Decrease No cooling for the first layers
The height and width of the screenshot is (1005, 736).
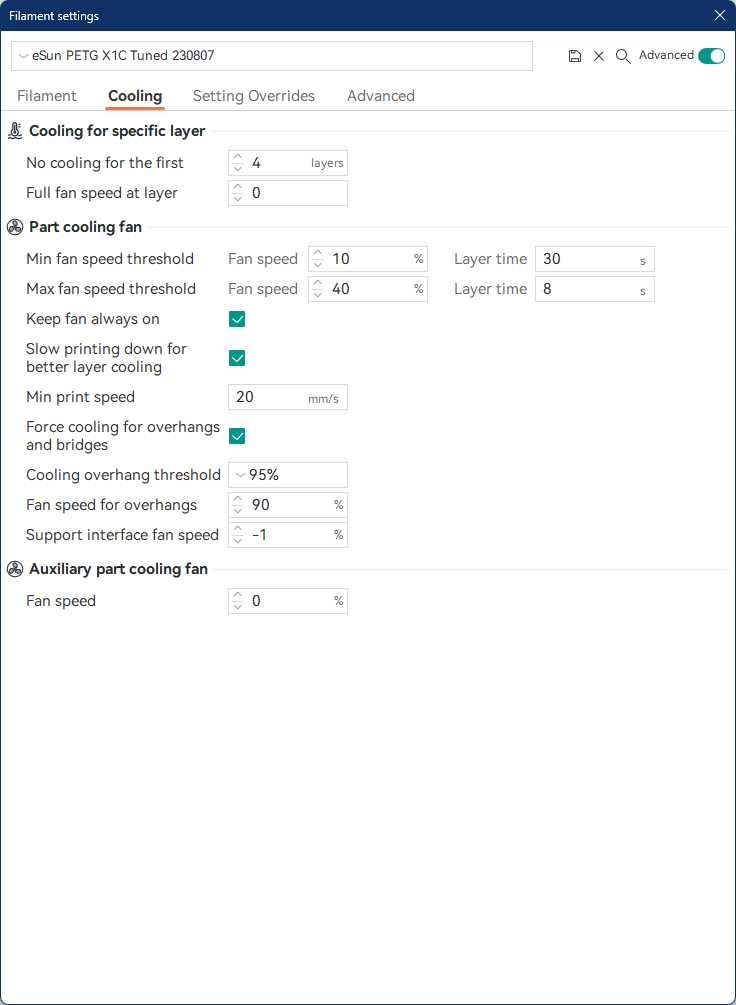click(x=238, y=169)
